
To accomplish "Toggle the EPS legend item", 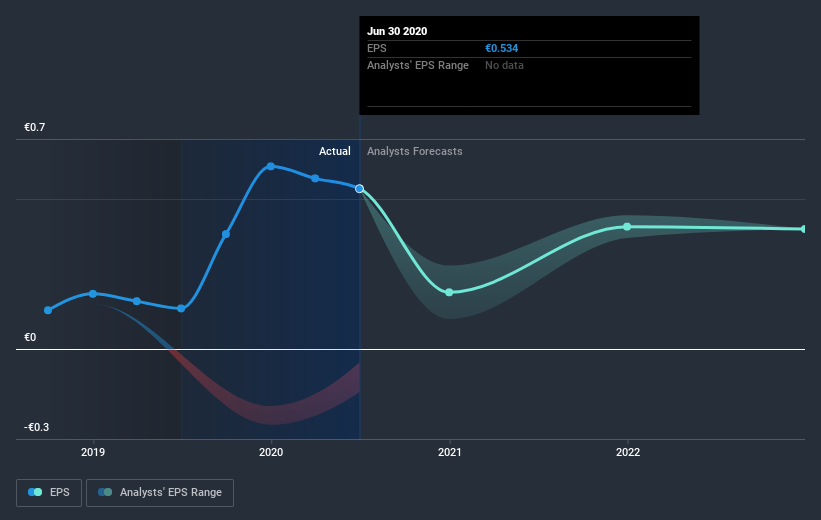I will click(51, 493).
